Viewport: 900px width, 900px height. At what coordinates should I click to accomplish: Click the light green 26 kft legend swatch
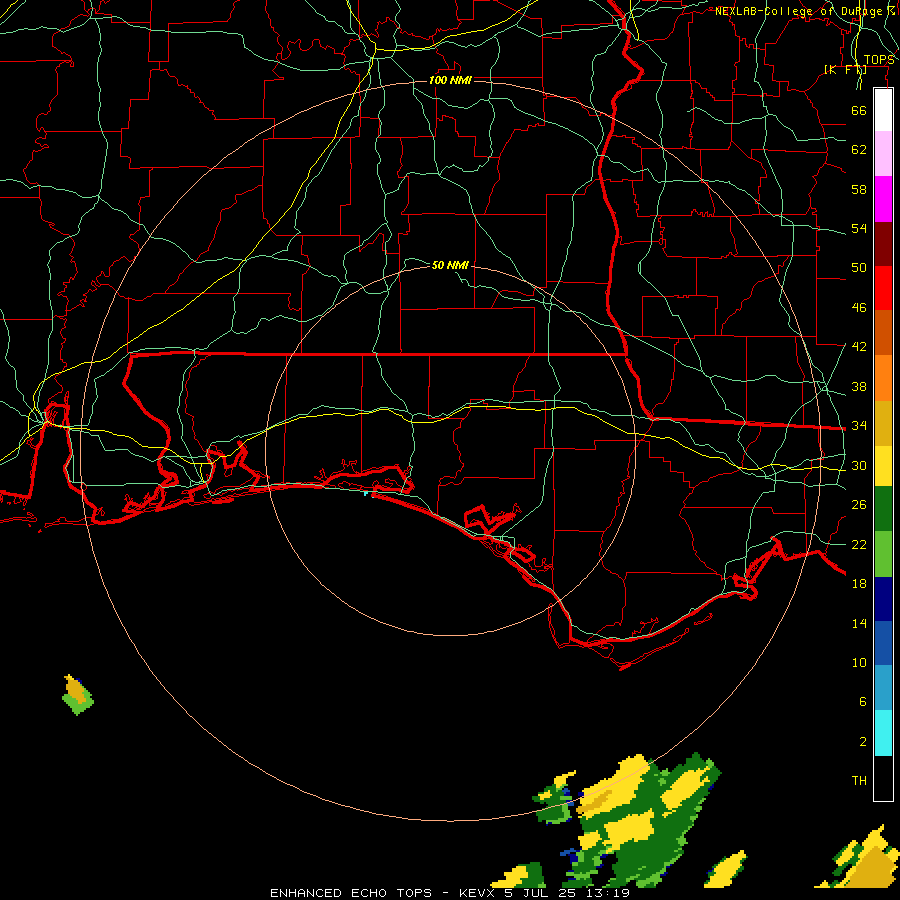click(x=883, y=554)
